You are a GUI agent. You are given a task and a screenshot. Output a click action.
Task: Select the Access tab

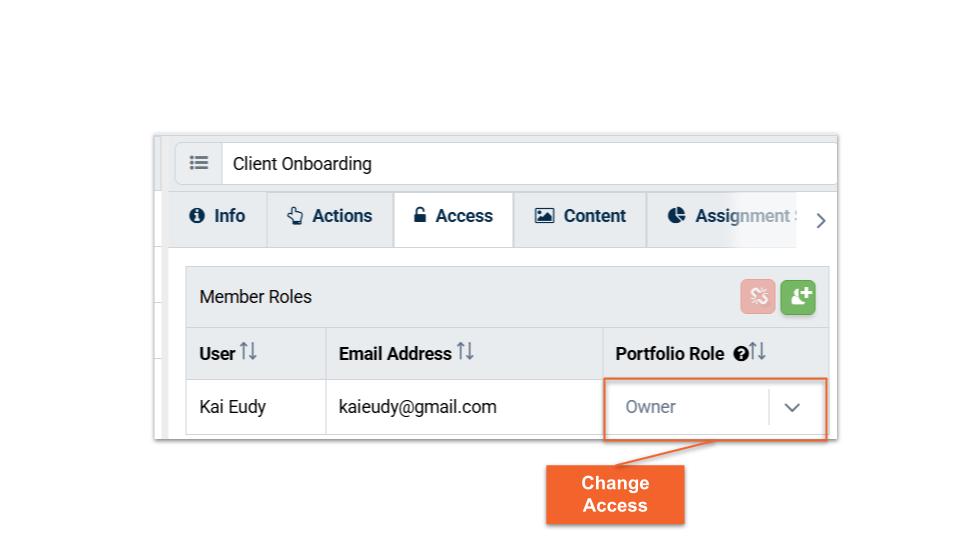click(453, 216)
